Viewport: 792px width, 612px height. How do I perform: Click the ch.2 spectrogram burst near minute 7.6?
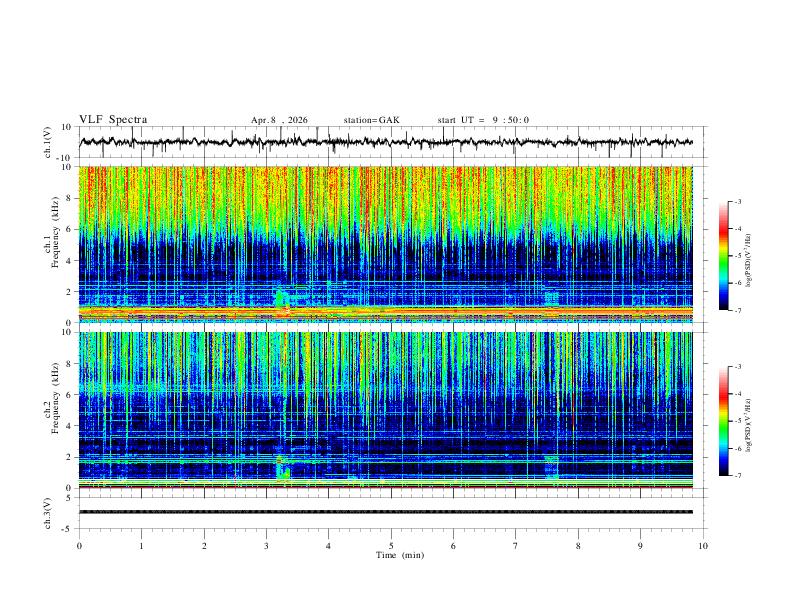pyautogui.click(x=552, y=466)
